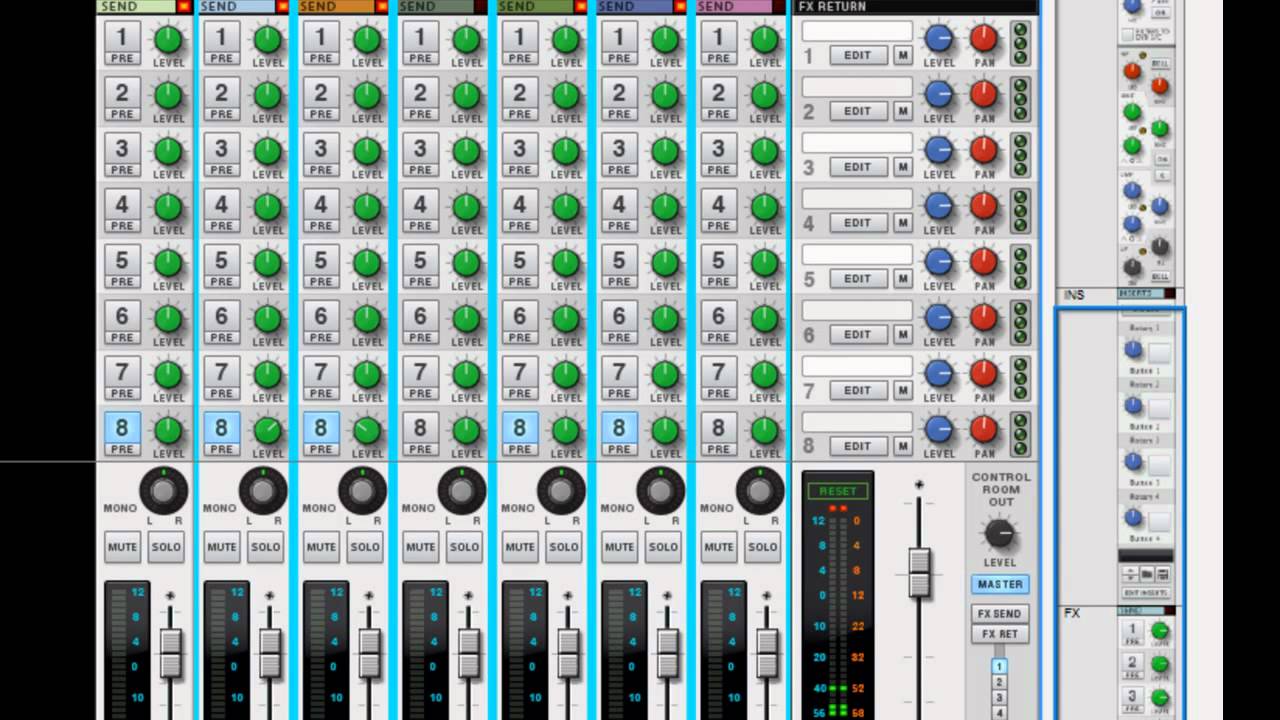Open EDIT for FX Return 5
1280x720 pixels.
click(857, 279)
